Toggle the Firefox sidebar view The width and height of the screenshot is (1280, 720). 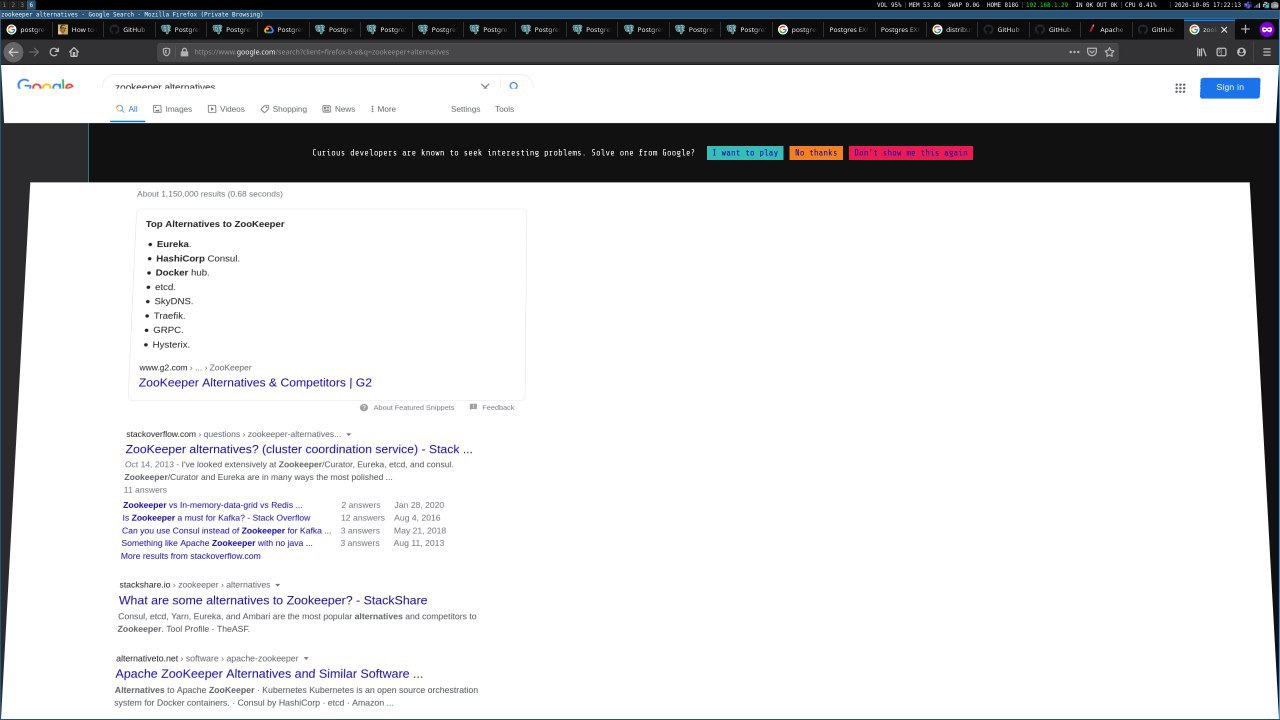click(1222, 52)
